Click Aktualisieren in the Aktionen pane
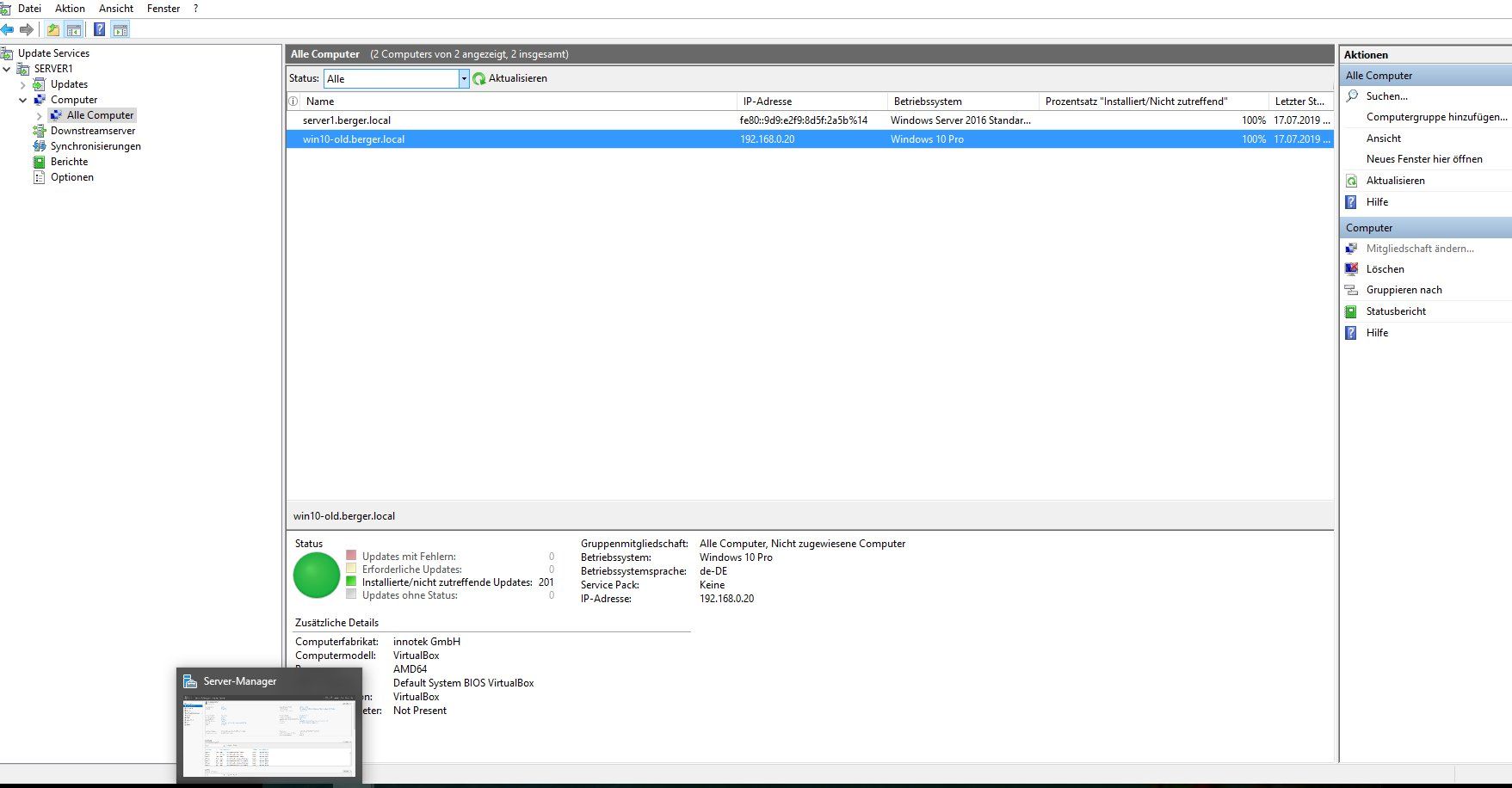 (1395, 181)
